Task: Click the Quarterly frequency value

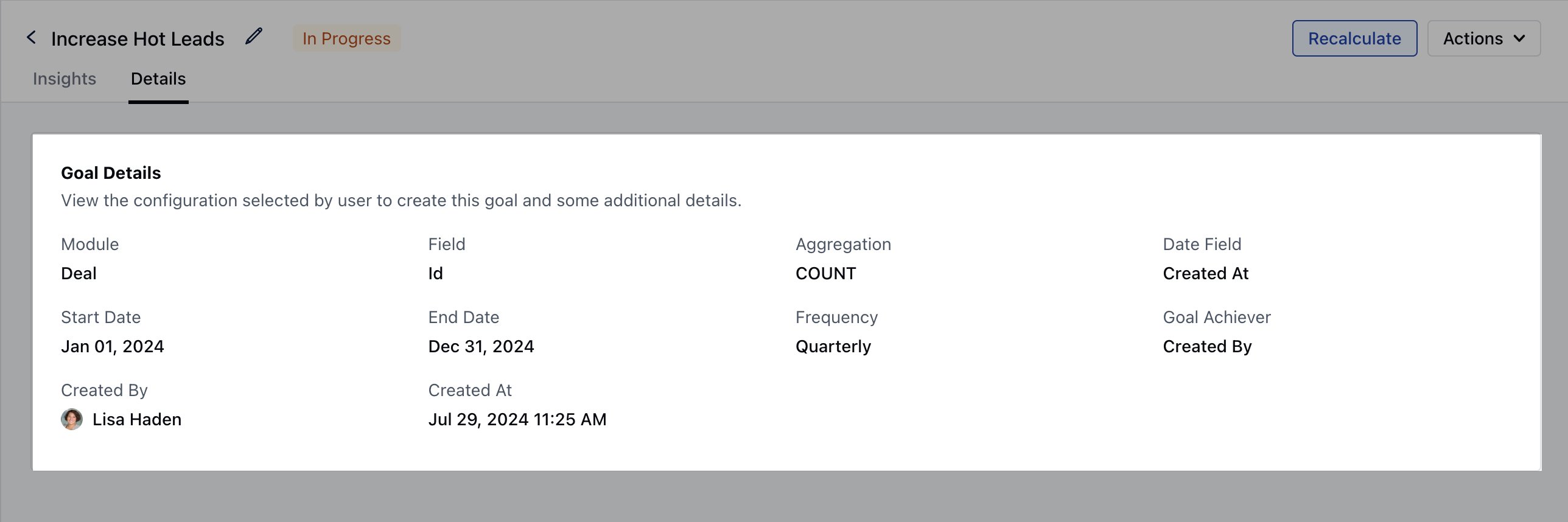Action: coord(833,346)
